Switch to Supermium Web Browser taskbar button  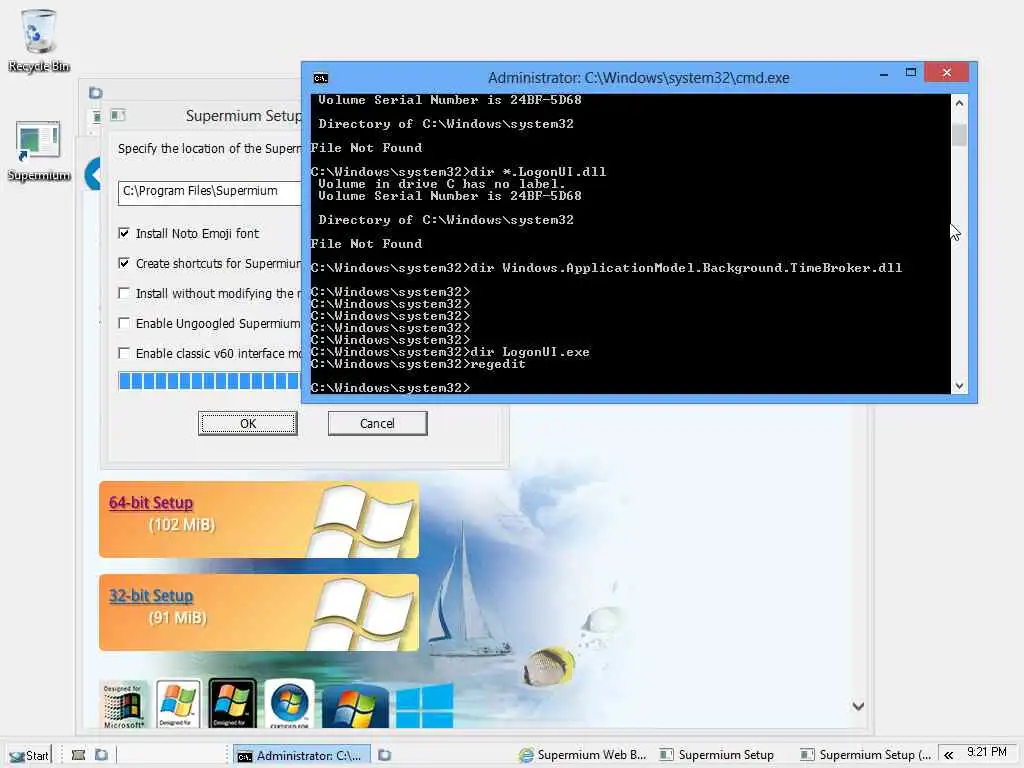click(x=582, y=755)
